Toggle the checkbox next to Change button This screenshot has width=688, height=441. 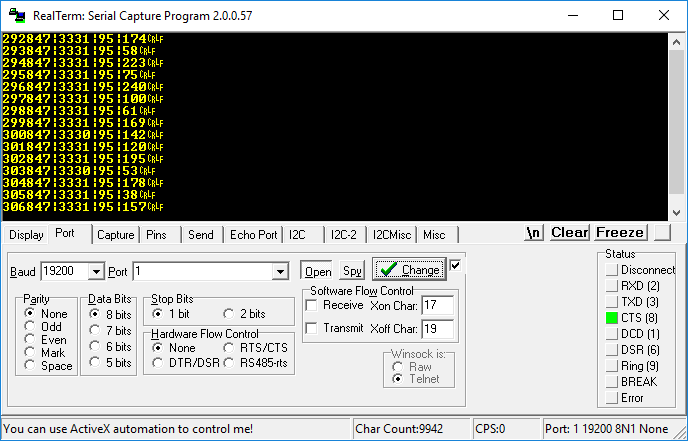coord(455,265)
